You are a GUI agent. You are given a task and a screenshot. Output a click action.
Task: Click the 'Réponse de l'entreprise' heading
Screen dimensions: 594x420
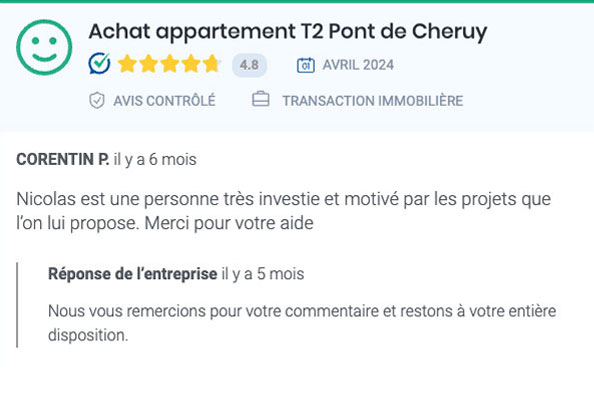pyautogui.click(x=133, y=274)
